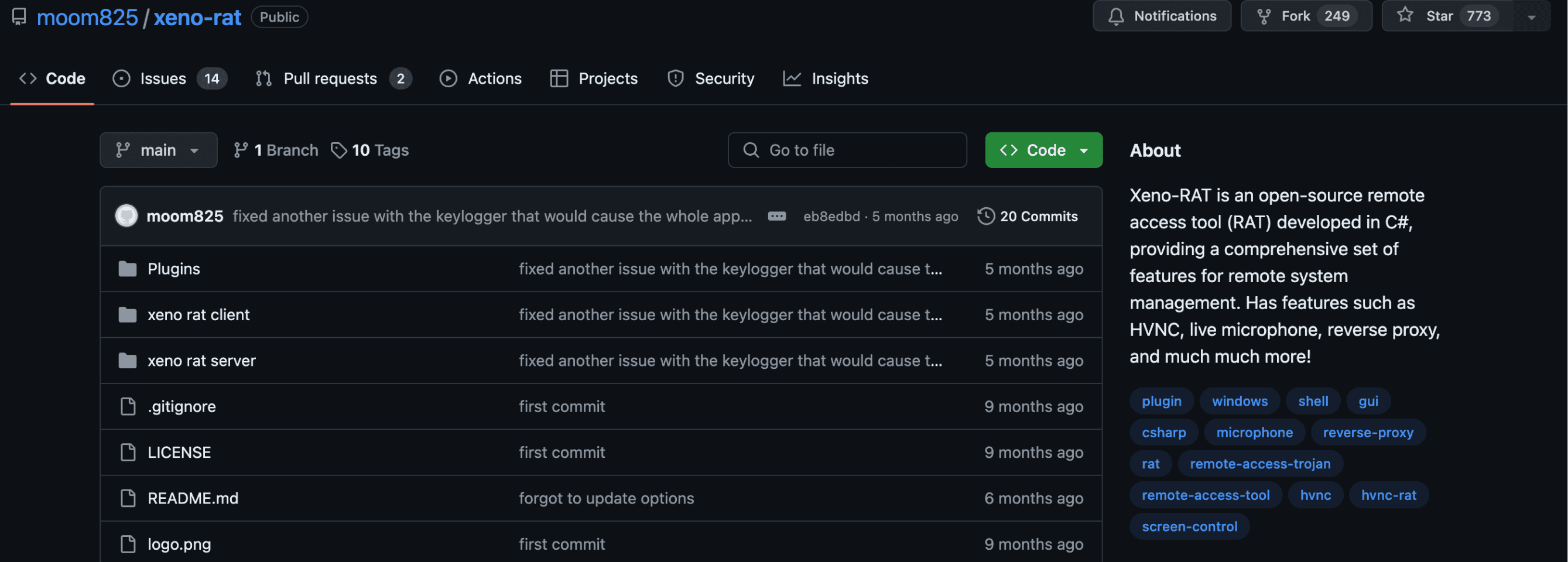Open the rat topic tag

[x=1150, y=464]
